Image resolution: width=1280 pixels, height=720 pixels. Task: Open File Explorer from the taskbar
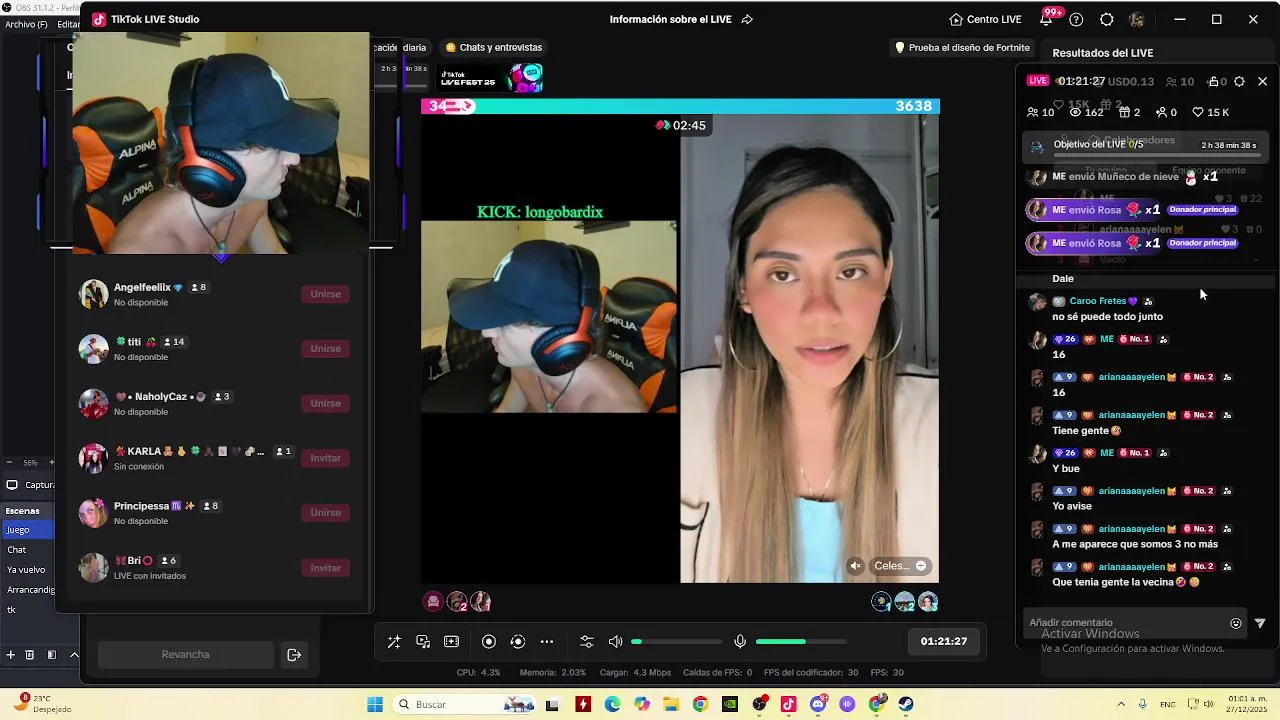[x=671, y=705]
